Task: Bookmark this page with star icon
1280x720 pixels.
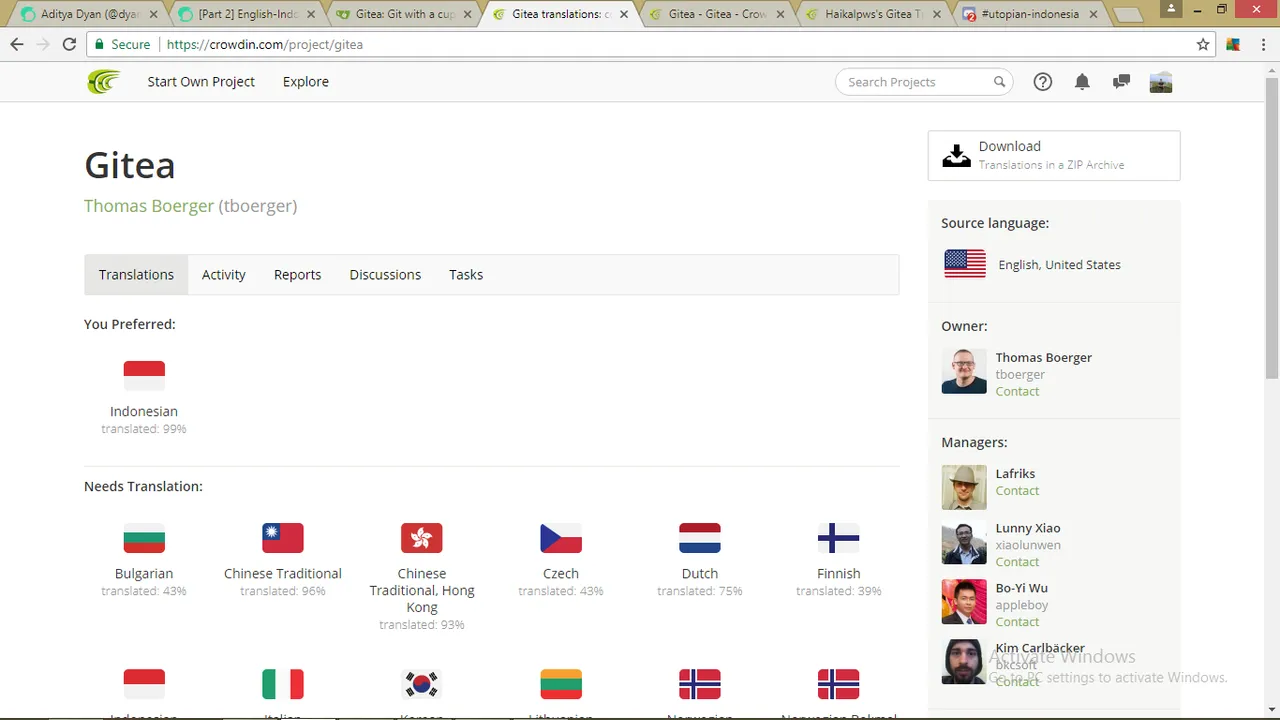Action: 1203,44
